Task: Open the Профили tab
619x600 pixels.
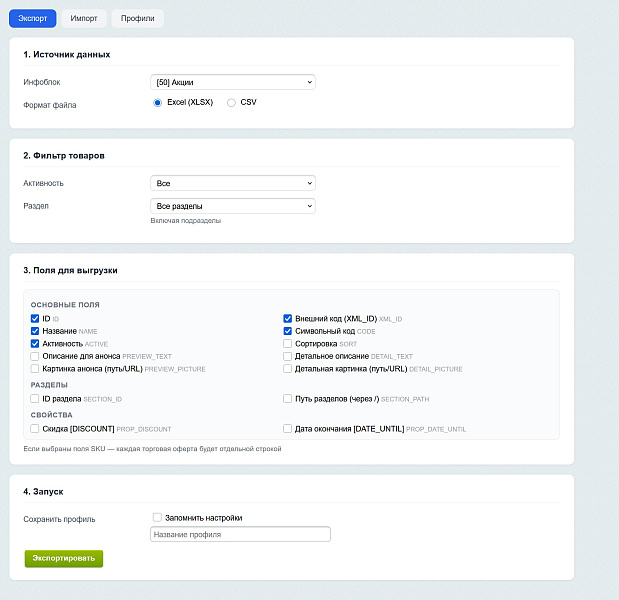Action: (137, 19)
